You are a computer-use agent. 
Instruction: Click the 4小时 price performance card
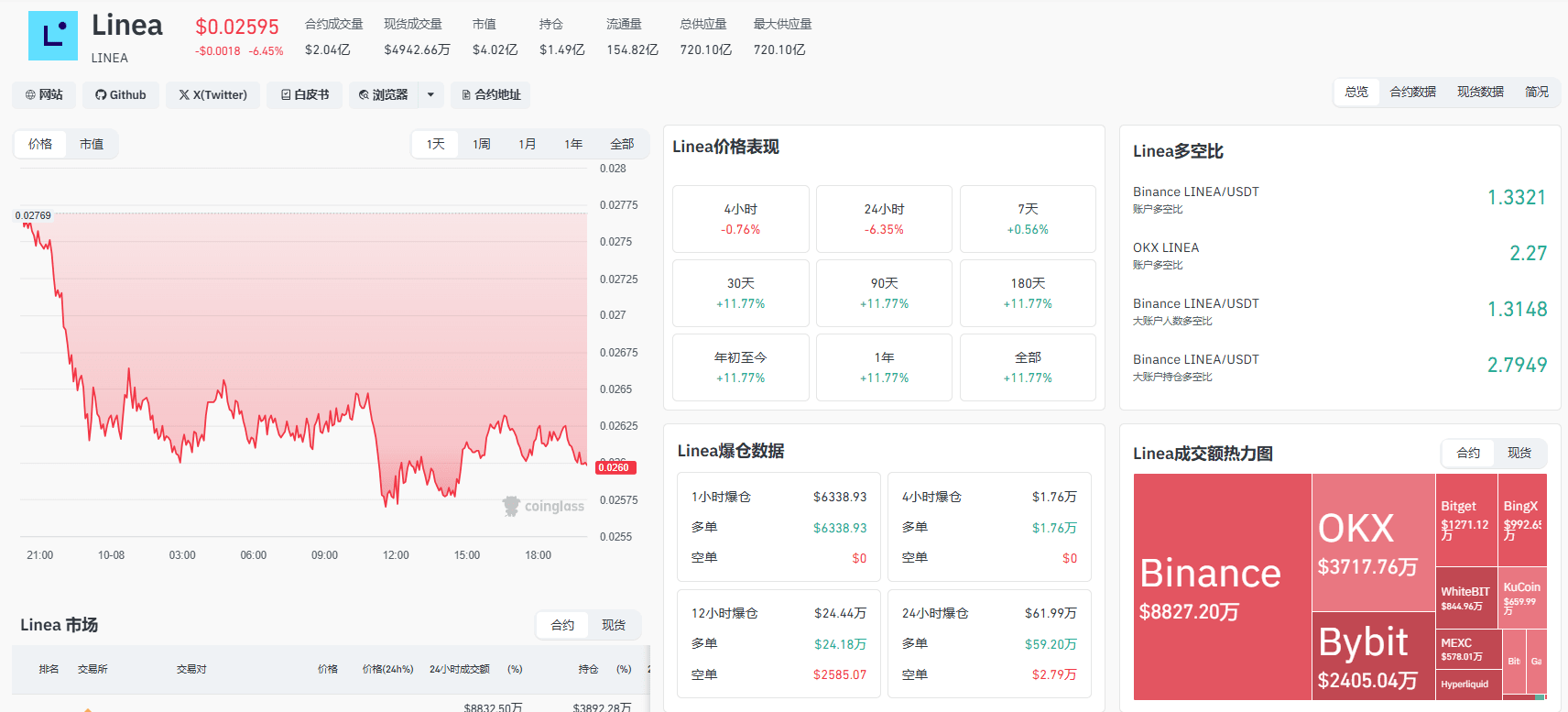(741, 219)
